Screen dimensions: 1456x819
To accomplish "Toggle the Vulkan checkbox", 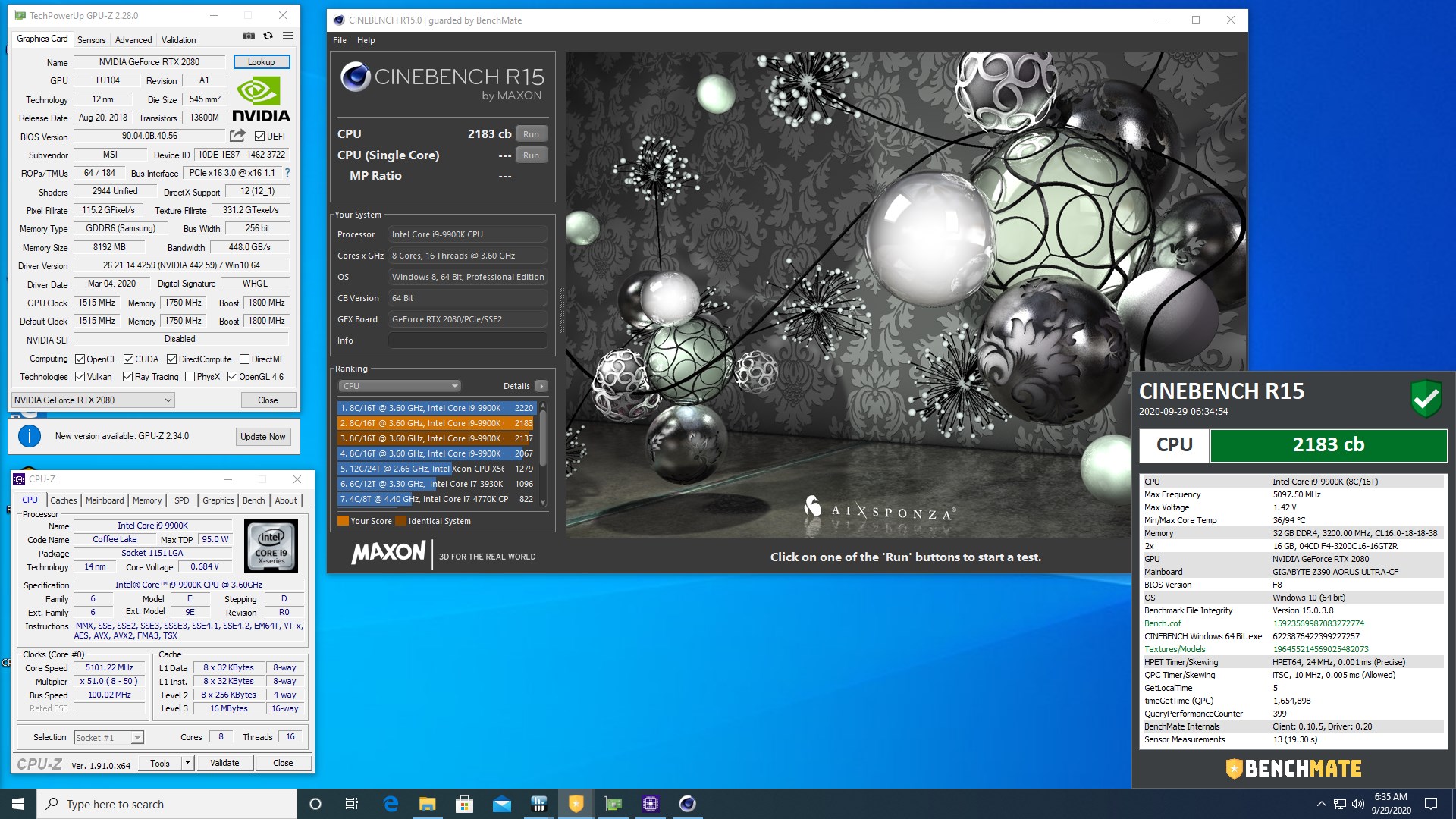I will tap(80, 377).
